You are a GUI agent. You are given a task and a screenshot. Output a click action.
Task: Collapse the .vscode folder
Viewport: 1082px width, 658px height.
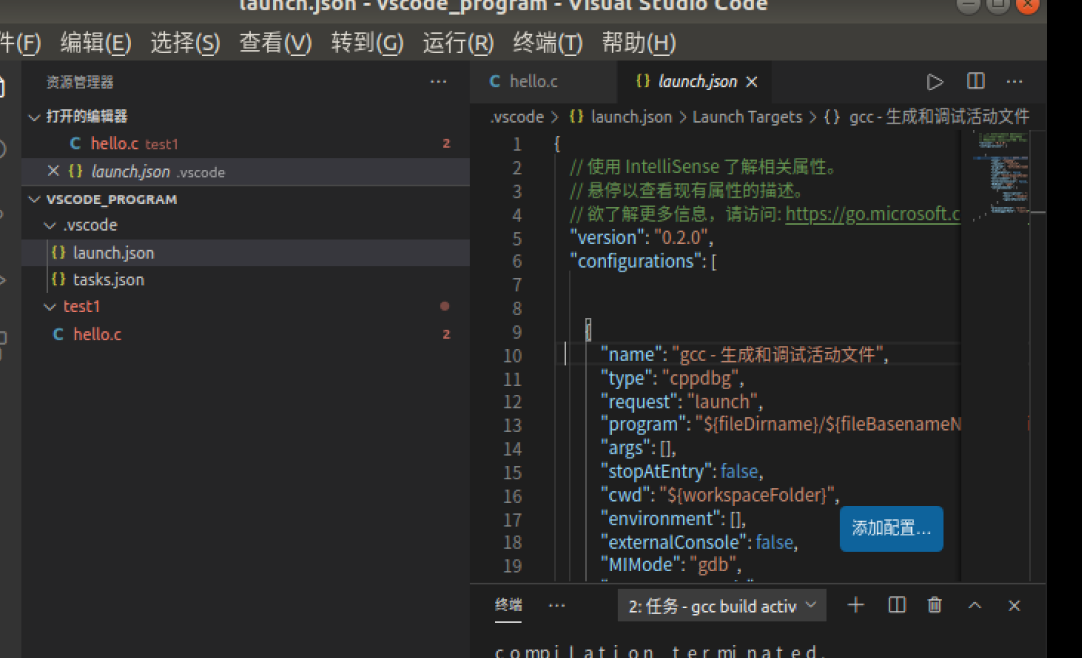click(48, 225)
